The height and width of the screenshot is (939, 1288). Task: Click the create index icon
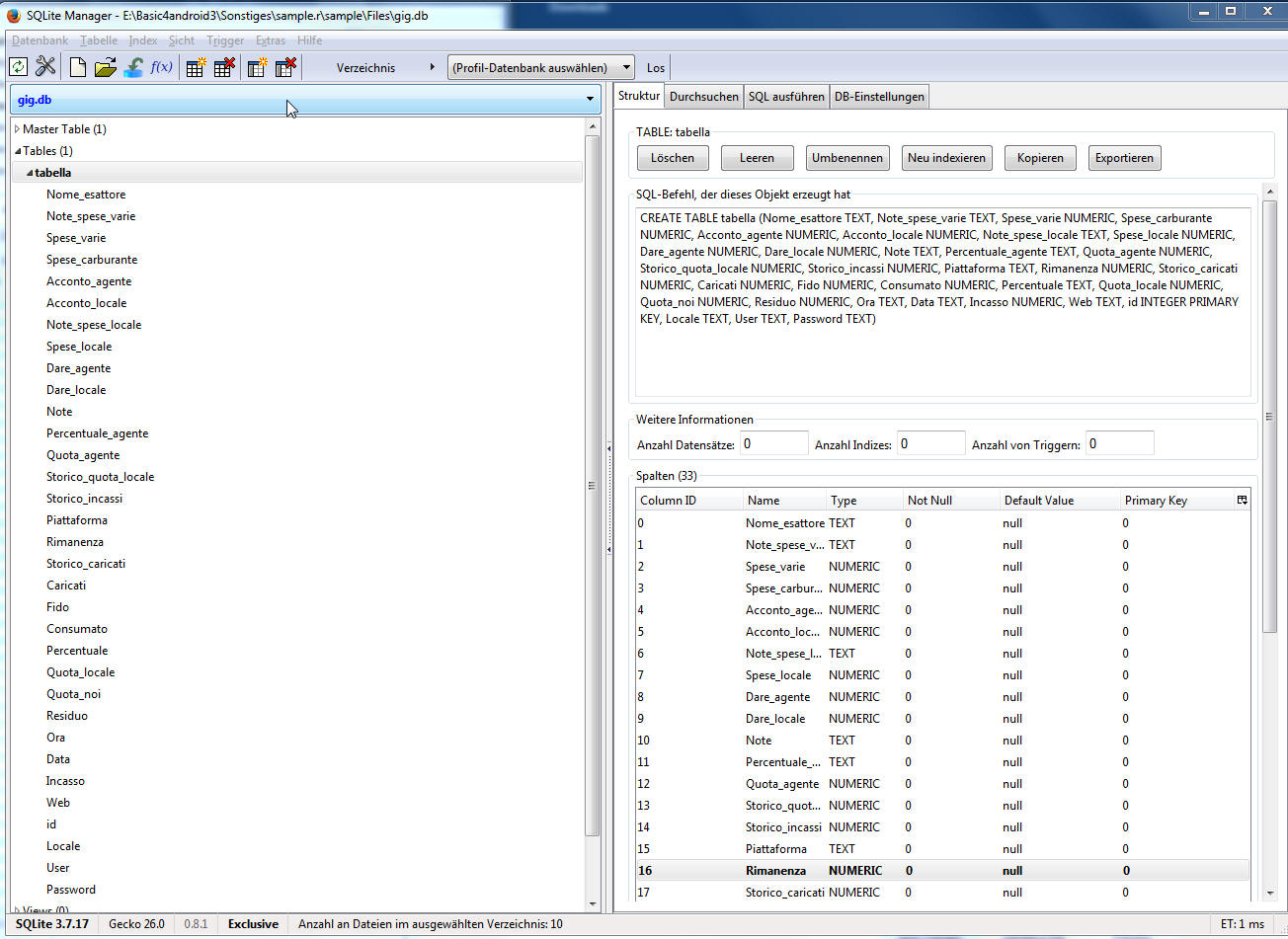pyautogui.click(x=257, y=67)
